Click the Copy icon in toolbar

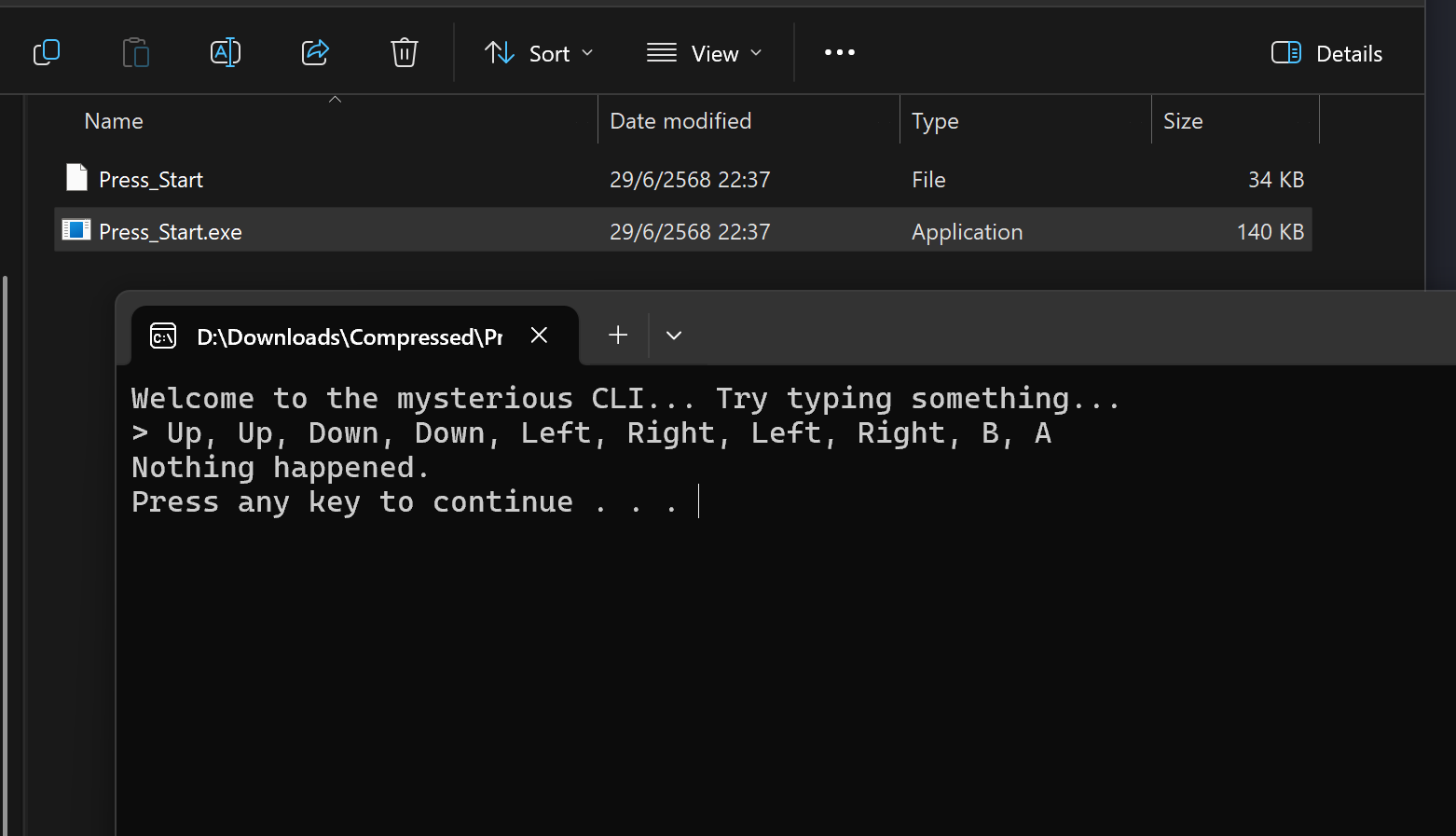[x=47, y=52]
